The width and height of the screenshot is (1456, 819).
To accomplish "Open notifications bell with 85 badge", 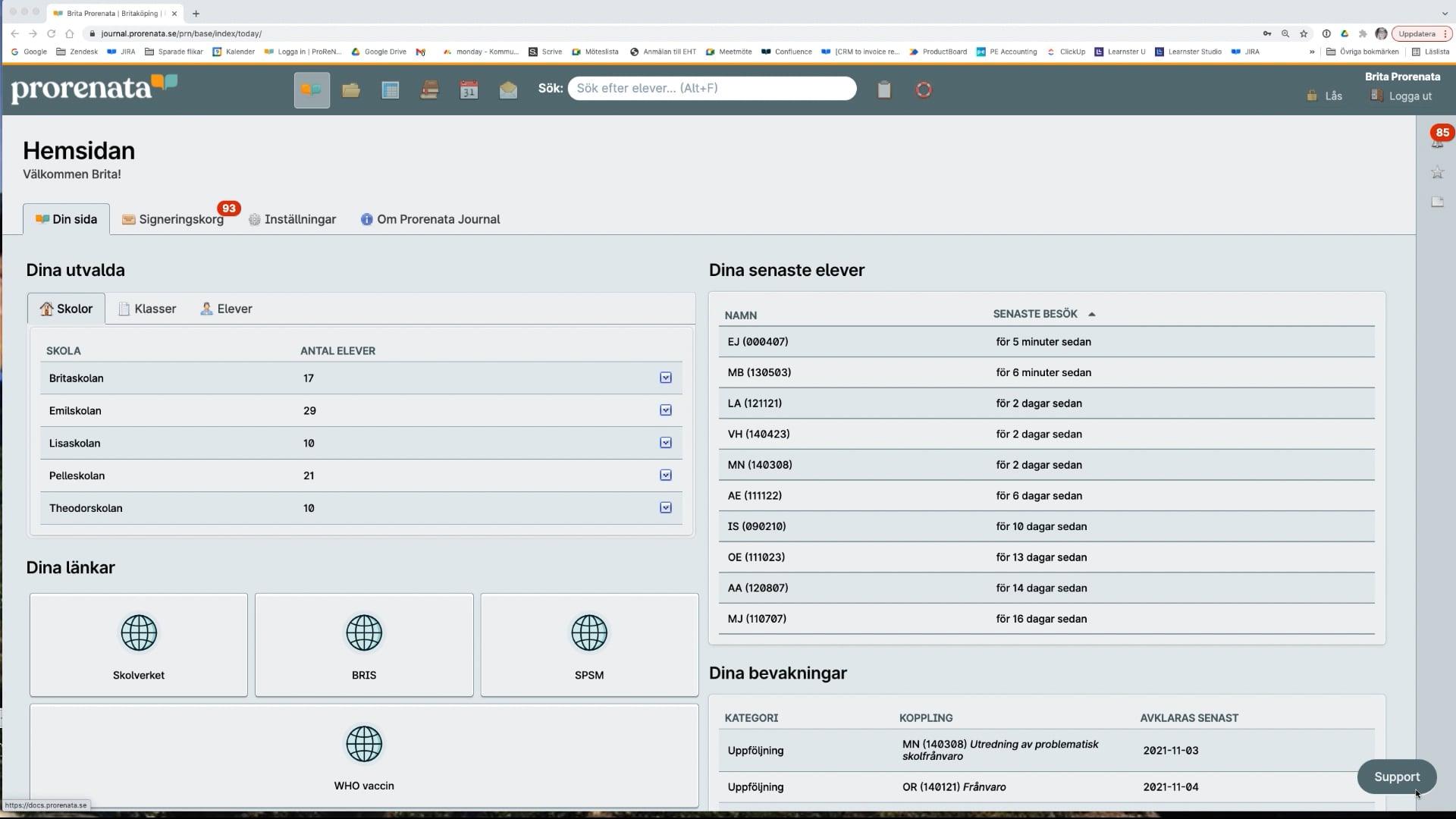I will tap(1437, 141).
